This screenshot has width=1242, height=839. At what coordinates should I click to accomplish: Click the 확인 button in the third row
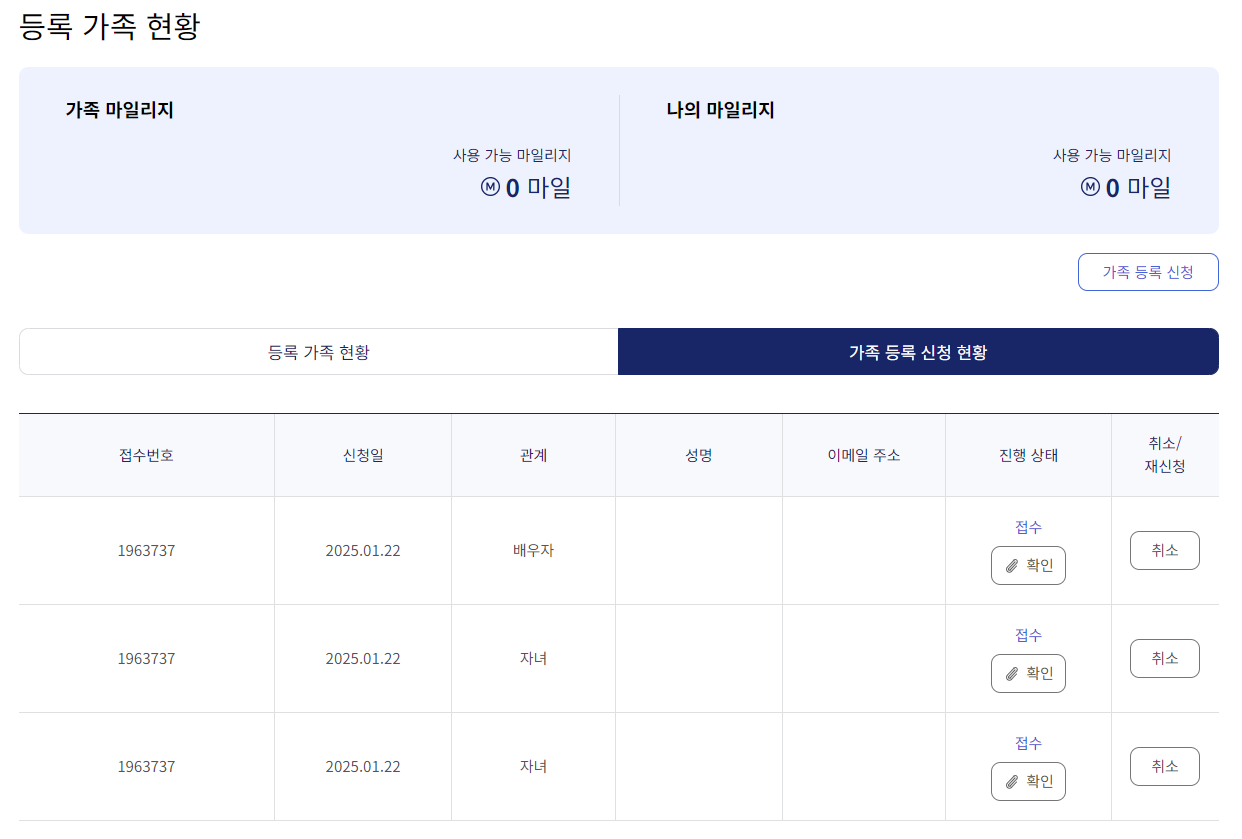click(1028, 781)
